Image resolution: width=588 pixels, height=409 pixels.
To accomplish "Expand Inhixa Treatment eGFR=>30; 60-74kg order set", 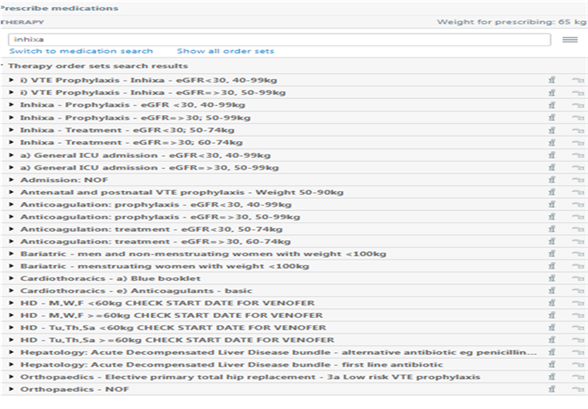I will (x=11, y=142).
